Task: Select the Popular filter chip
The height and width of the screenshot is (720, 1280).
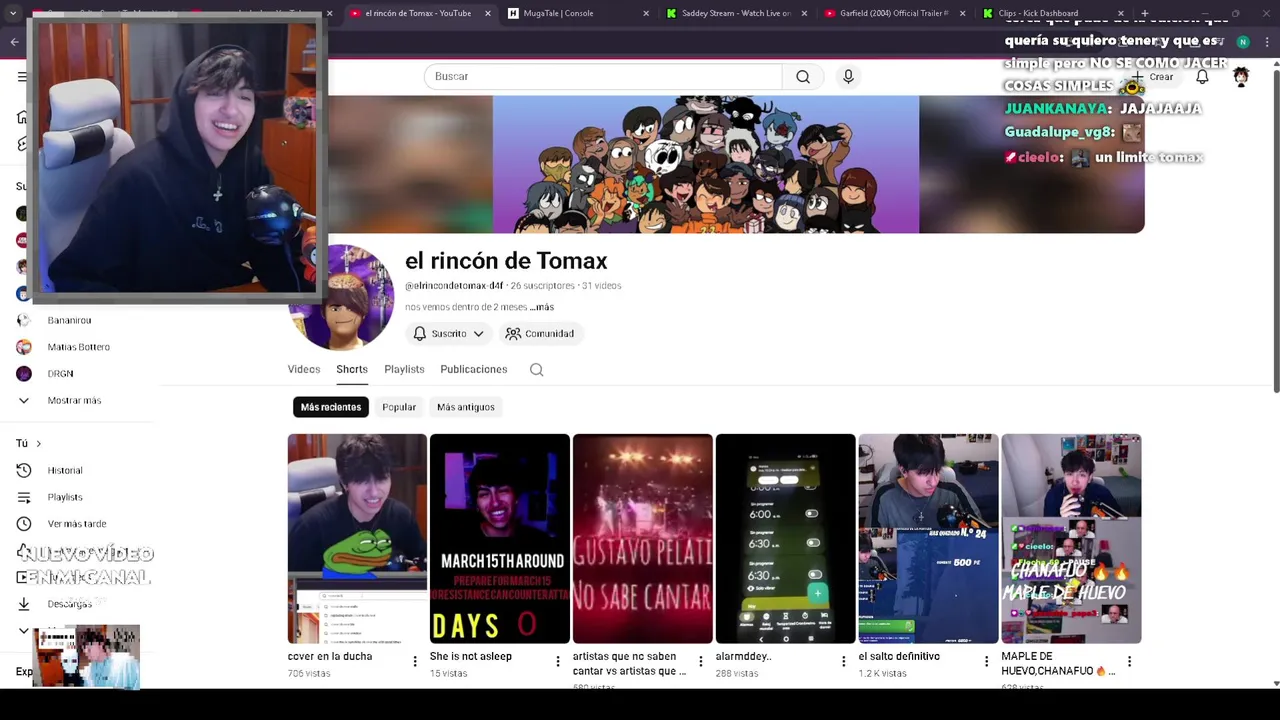Action: 399,407
